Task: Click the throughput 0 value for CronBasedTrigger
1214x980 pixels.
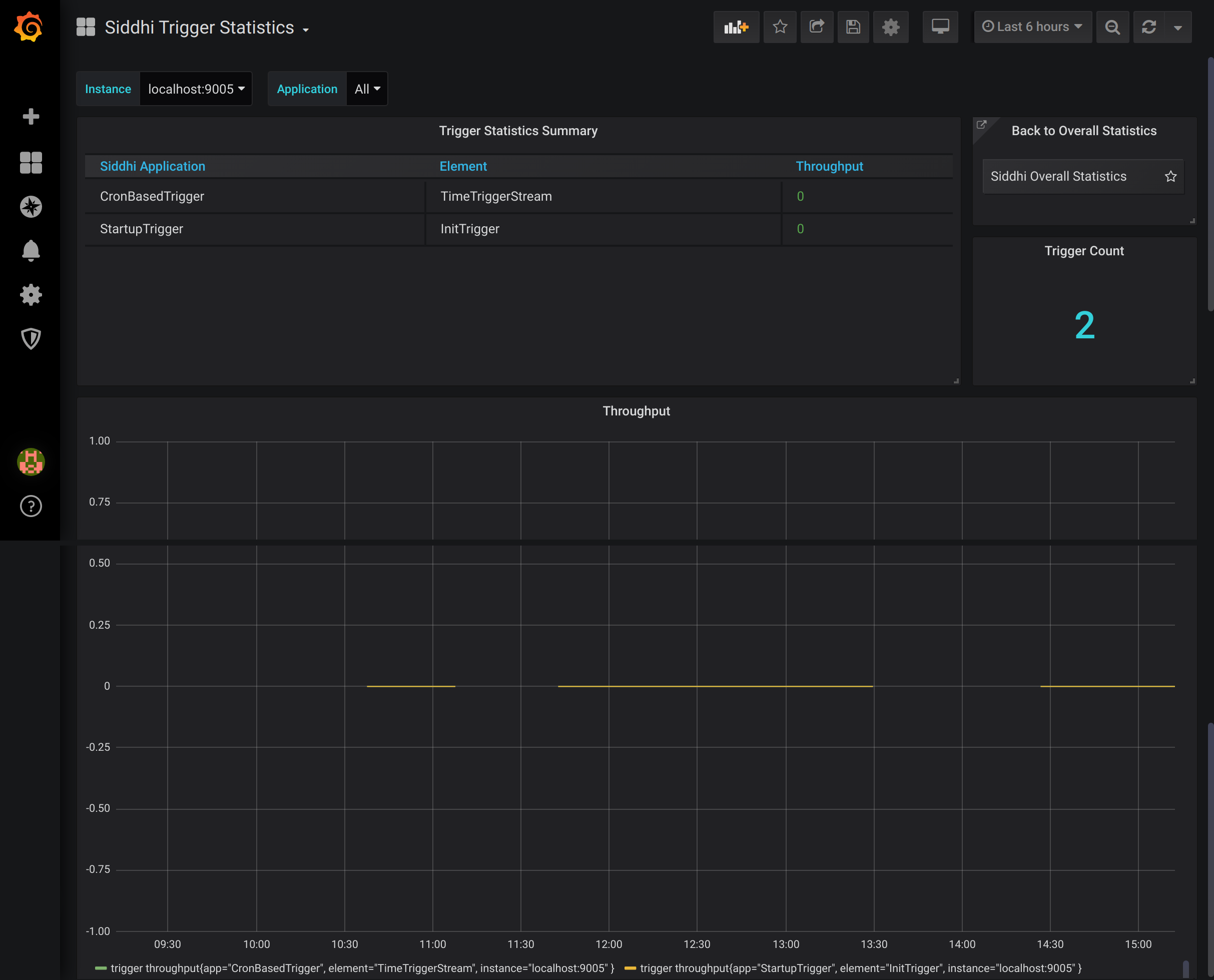Action: (x=800, y=197)
